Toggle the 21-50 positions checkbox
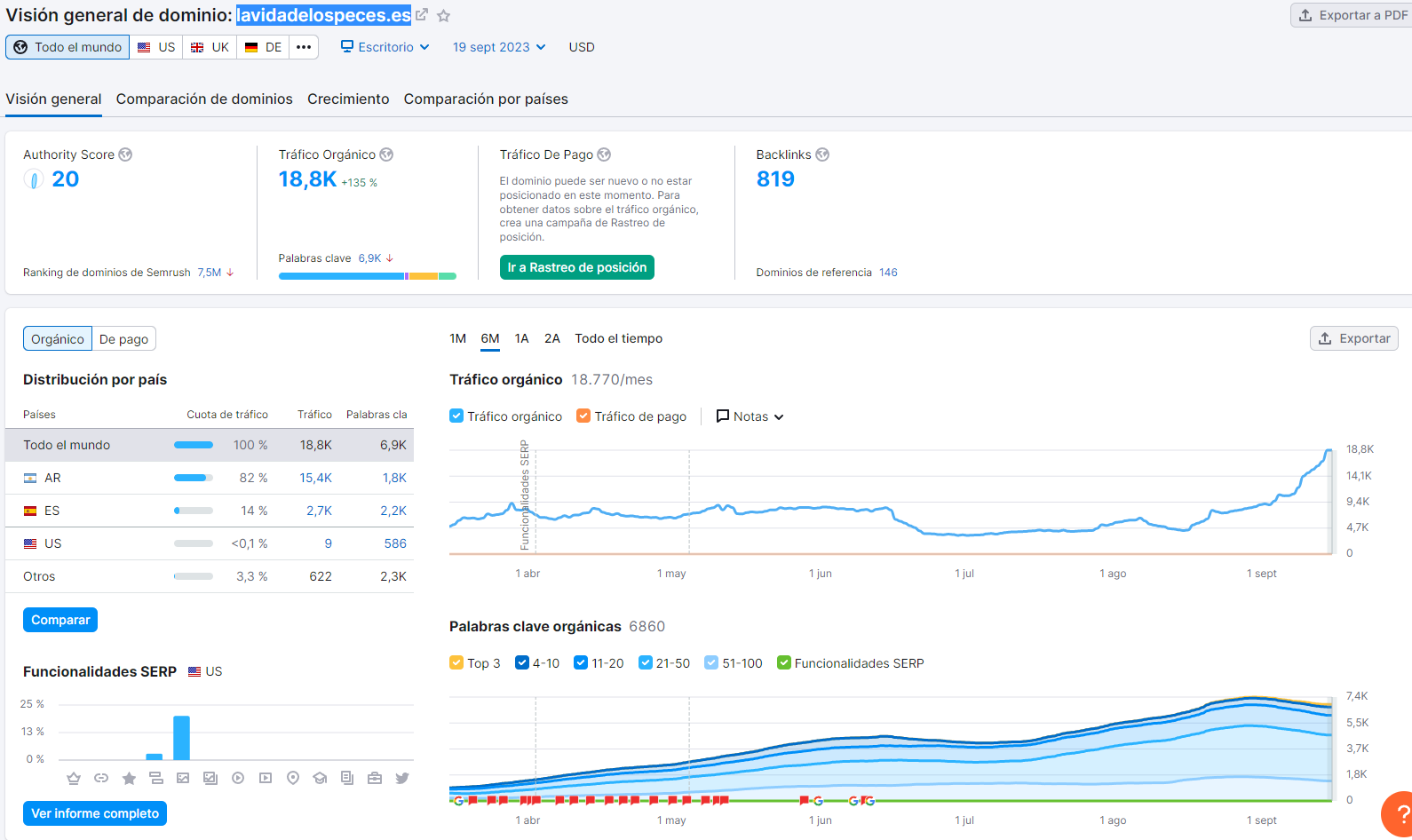This screenshot has width=1412, height=840. click(646, 662)
